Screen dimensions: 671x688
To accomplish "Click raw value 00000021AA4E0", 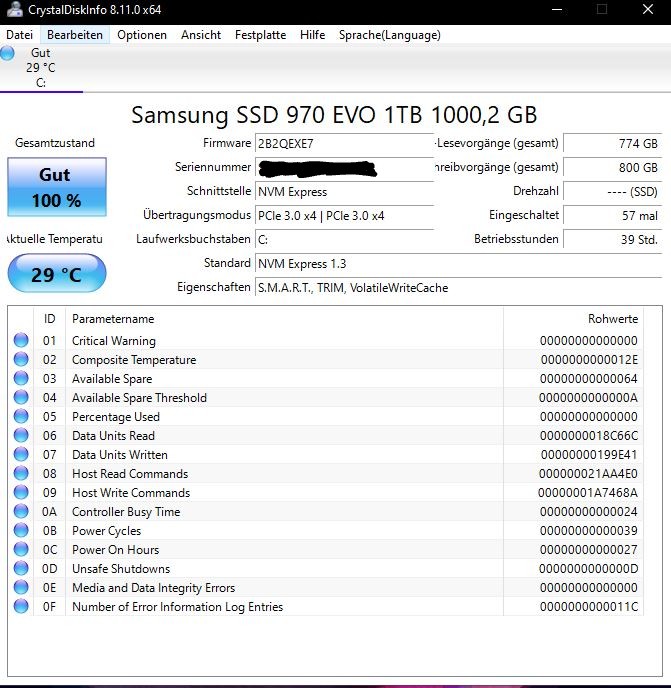I will pyautogui.click(x=588, y=474).
